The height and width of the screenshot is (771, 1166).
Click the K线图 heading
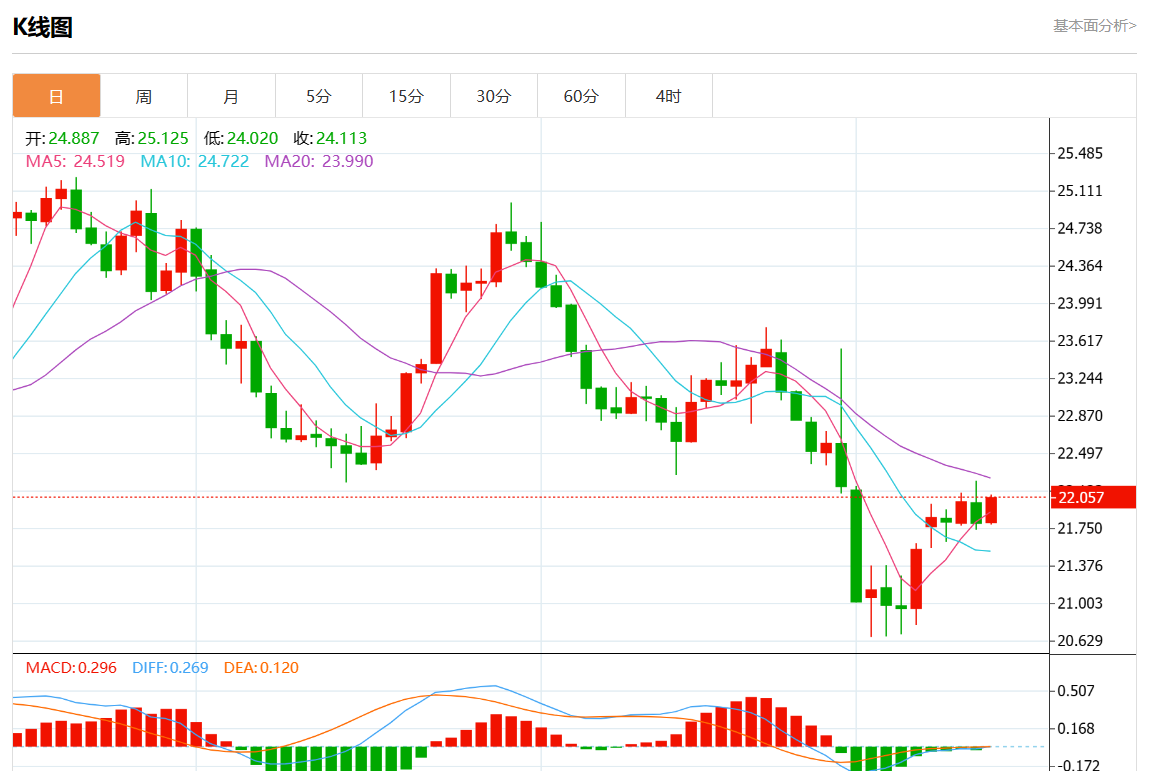[42, 28]
